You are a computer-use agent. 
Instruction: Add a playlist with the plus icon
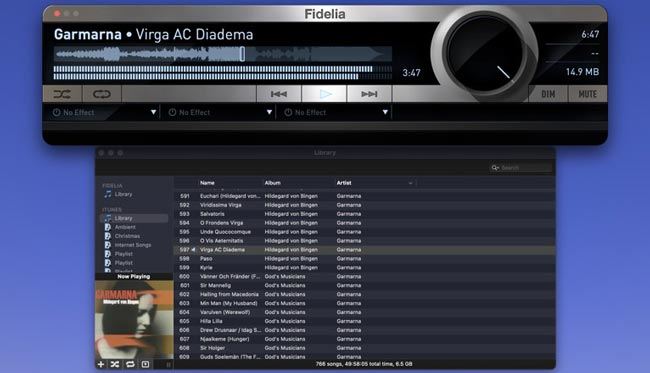pyautogui.click(x=101, y=364)
